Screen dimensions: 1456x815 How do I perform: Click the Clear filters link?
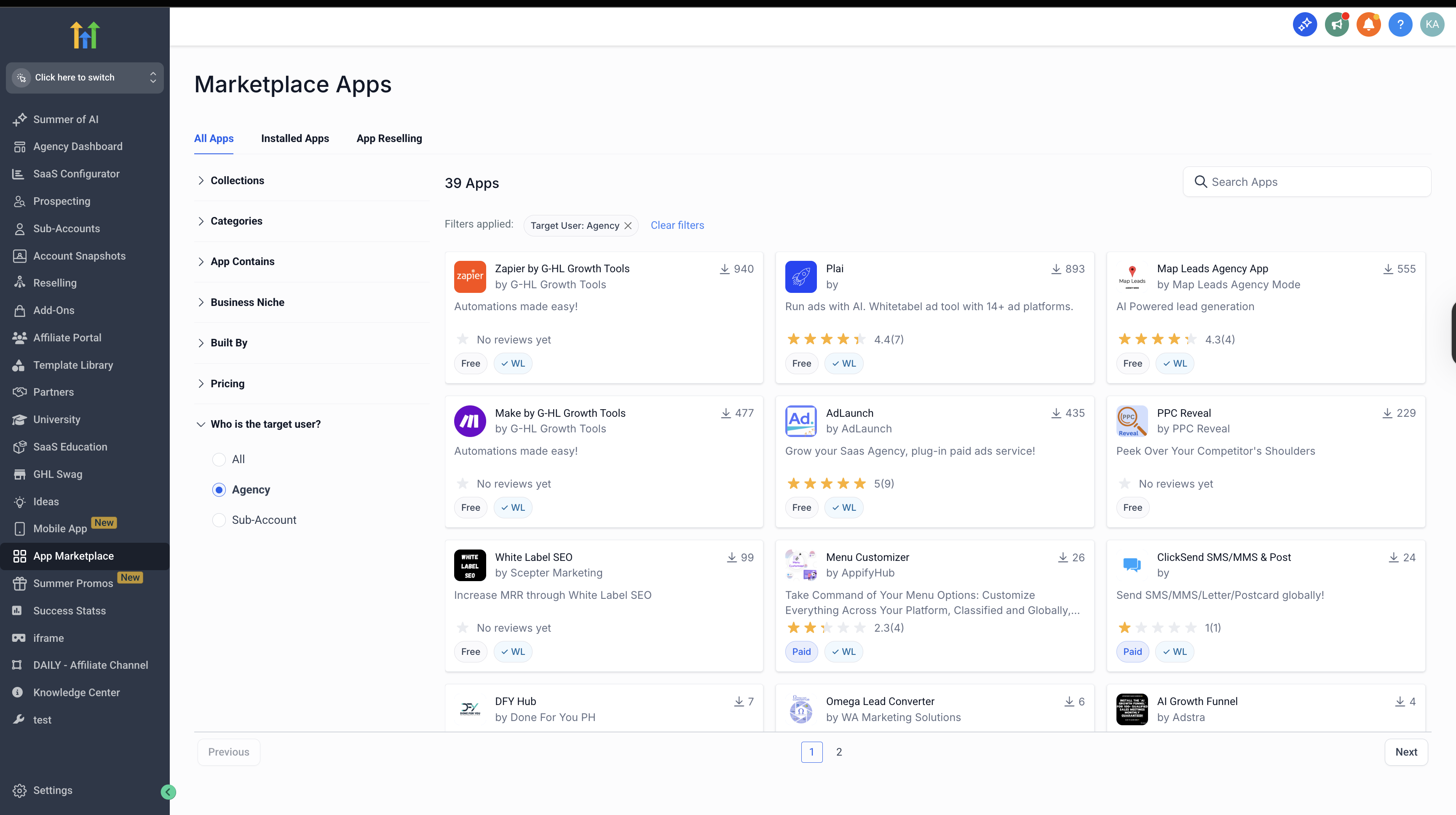677,225
